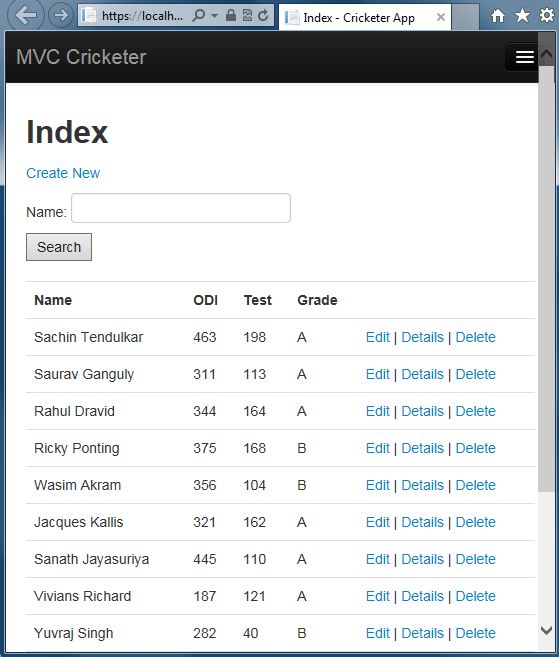Edit Wasim Akram's record
Image resolution: width=559 pixels, height=657 pixels.
[x=378, y=485]
